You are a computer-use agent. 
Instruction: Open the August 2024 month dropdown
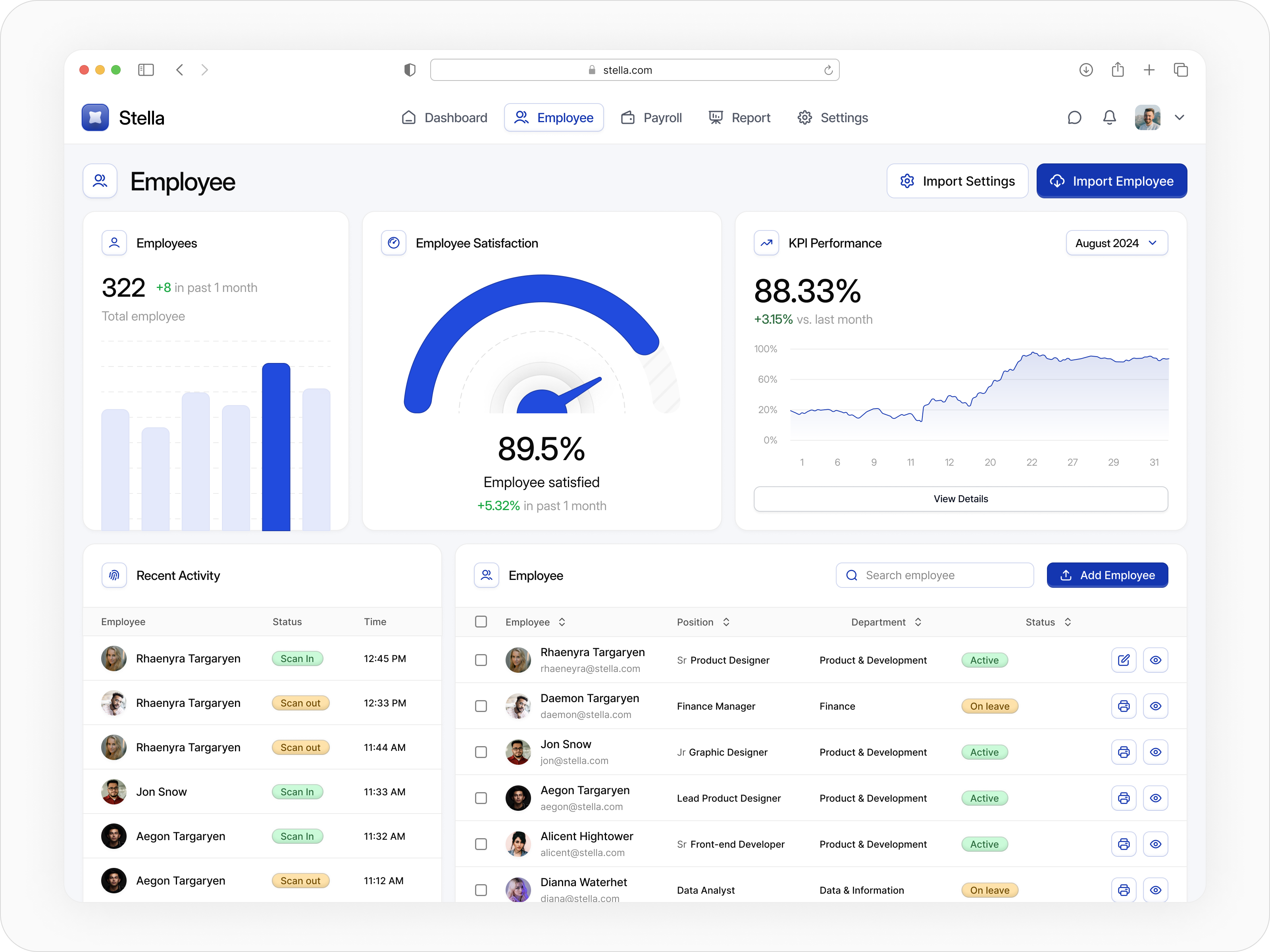click(1116, 243)
